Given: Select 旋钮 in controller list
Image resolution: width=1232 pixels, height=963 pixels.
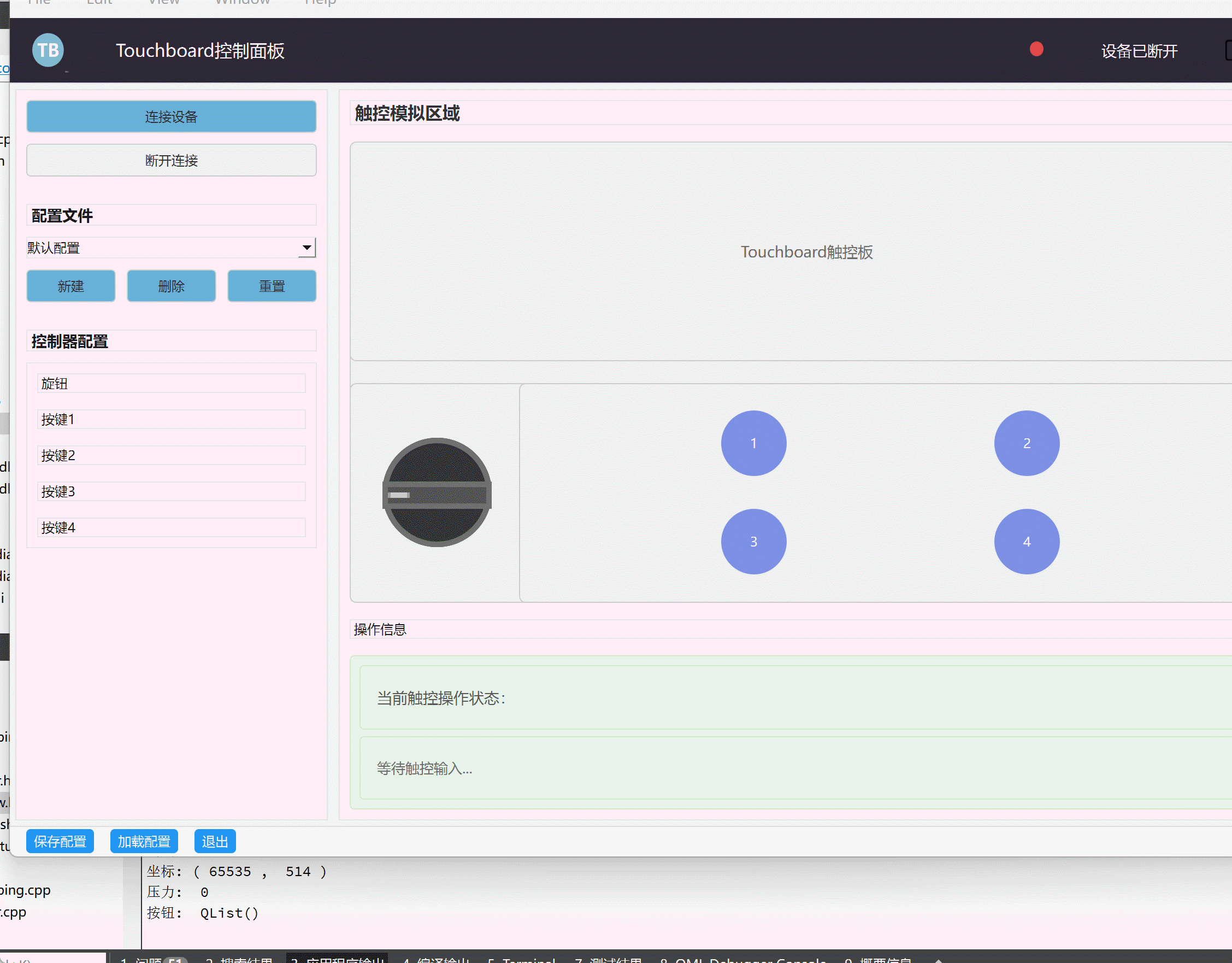Looking at the screenshot, I should pyautogui.click(x=171, y=384).
